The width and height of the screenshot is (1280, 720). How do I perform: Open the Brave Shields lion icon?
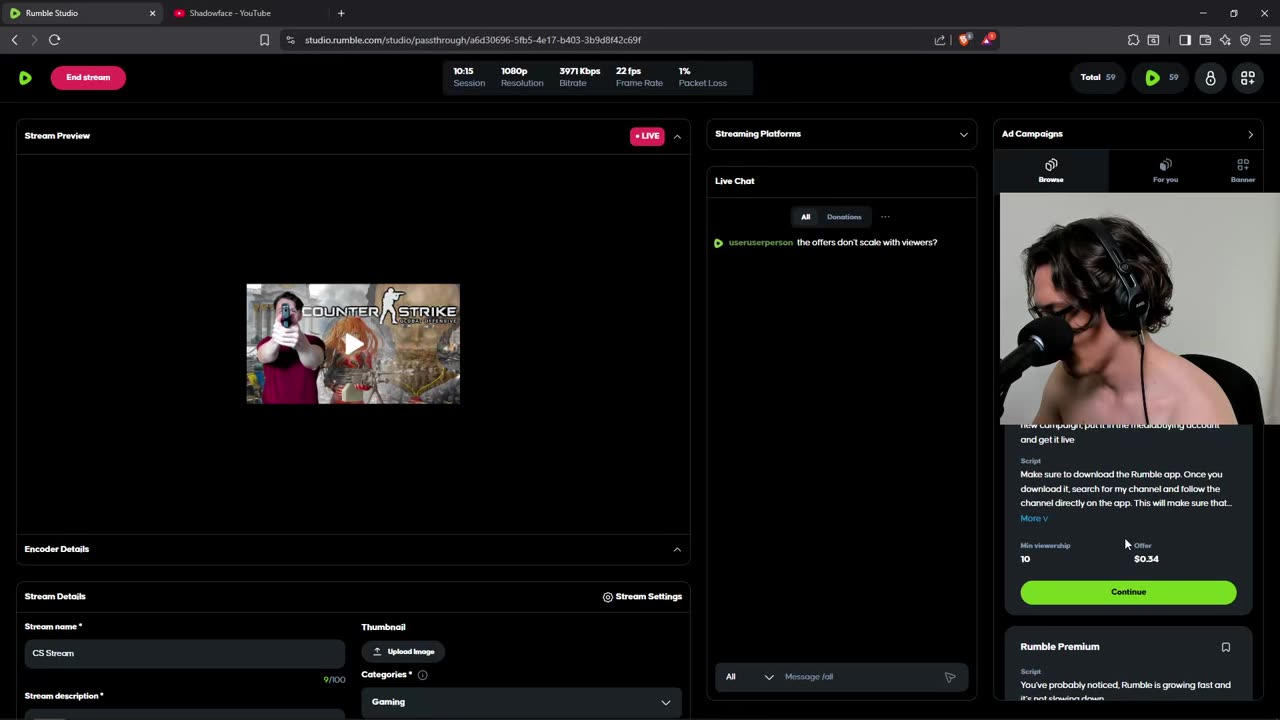[965, 40]
